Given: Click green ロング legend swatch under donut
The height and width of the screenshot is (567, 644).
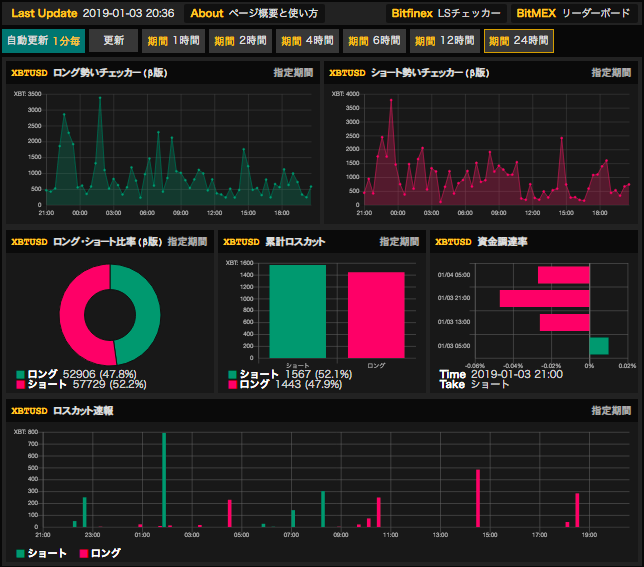Looking at the screenshot, I should [21, 374].
